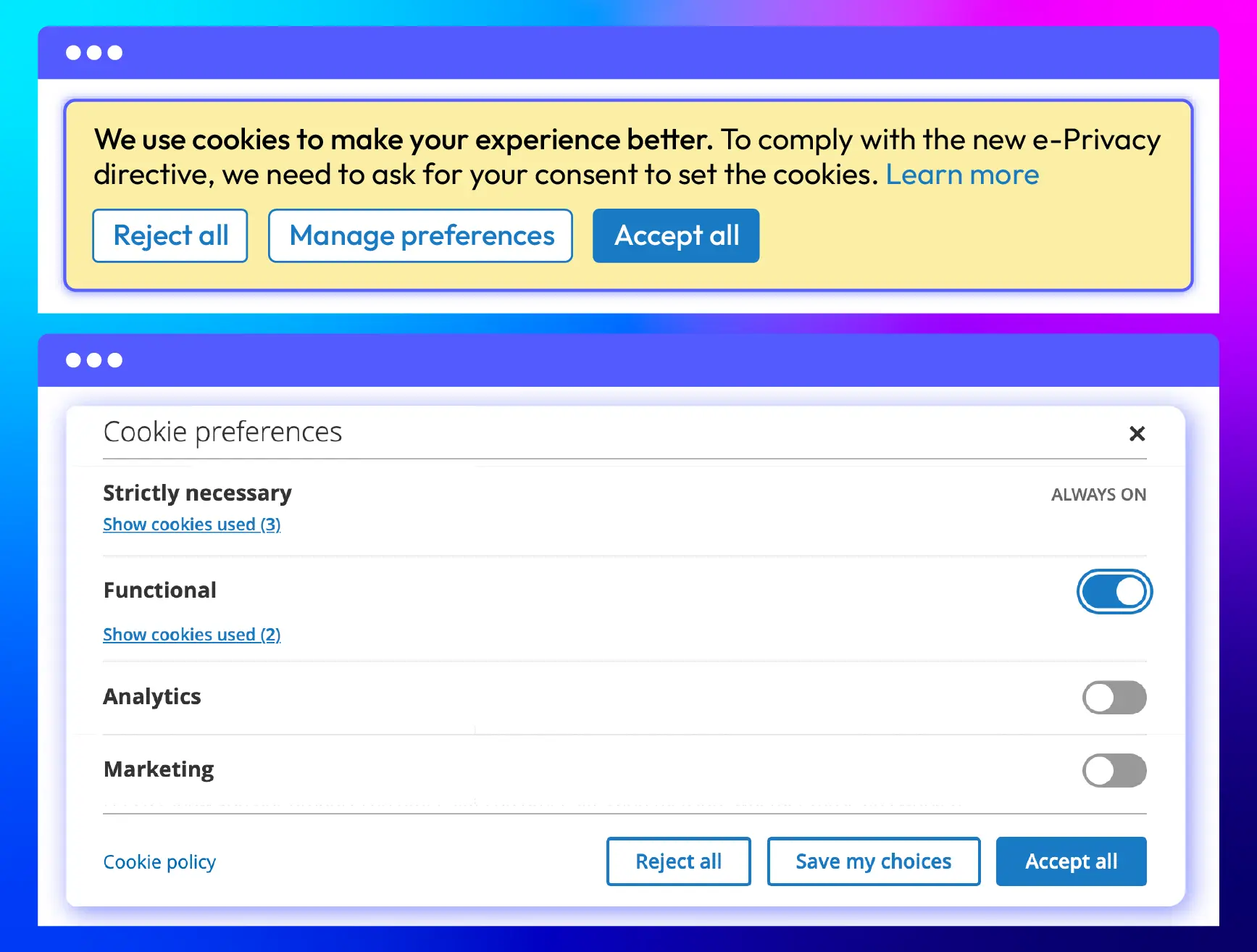Click Reject all in preferences dialog
This screenshot has height=952, width=1257.
tap(678, 861)
